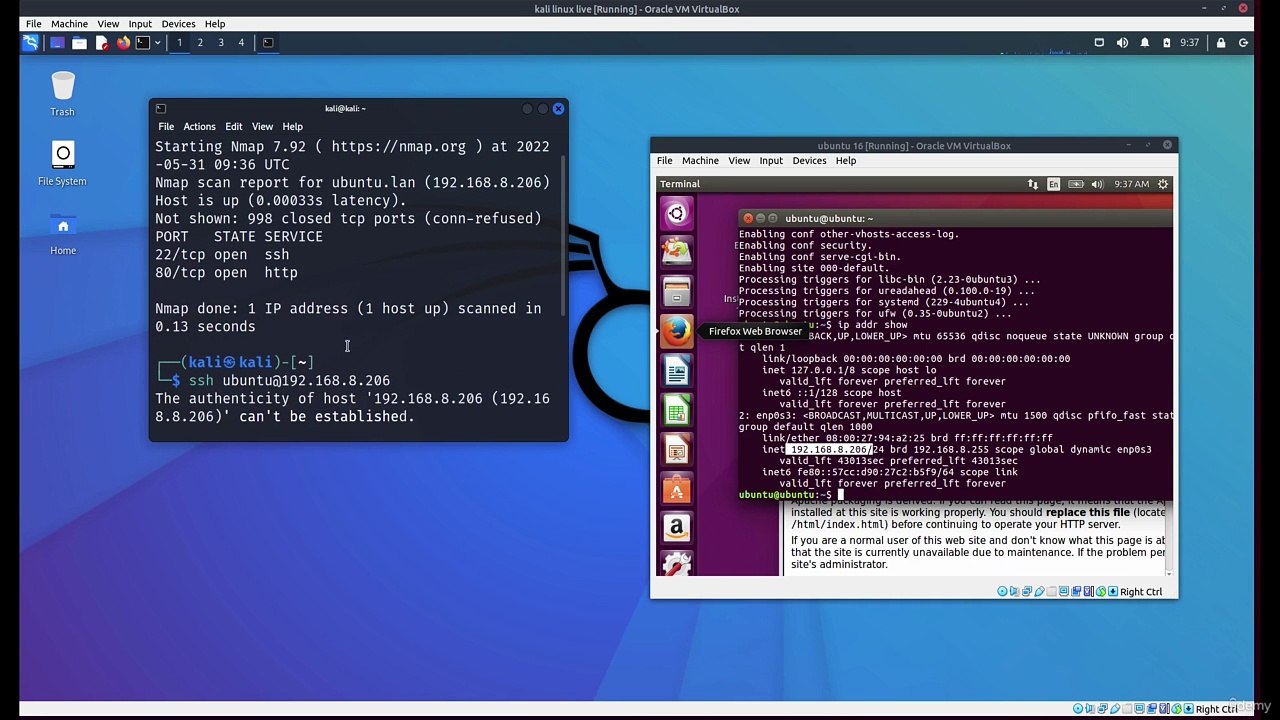1280x720 pixels.
Task: Launch LibreOffice Impress in Ubuntu launcher
Action: click(x=677, y=450)
